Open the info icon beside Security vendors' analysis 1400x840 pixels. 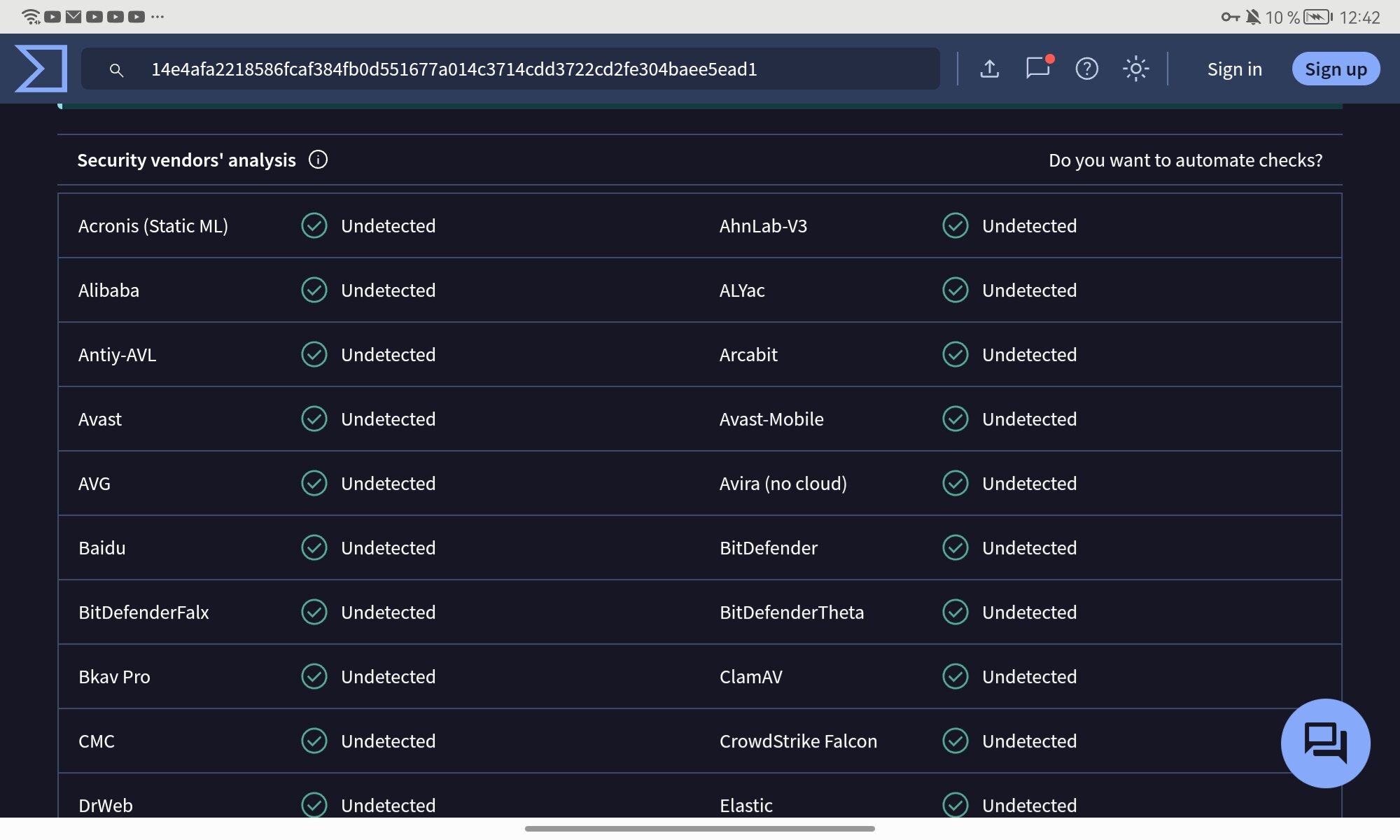(318, 160)
